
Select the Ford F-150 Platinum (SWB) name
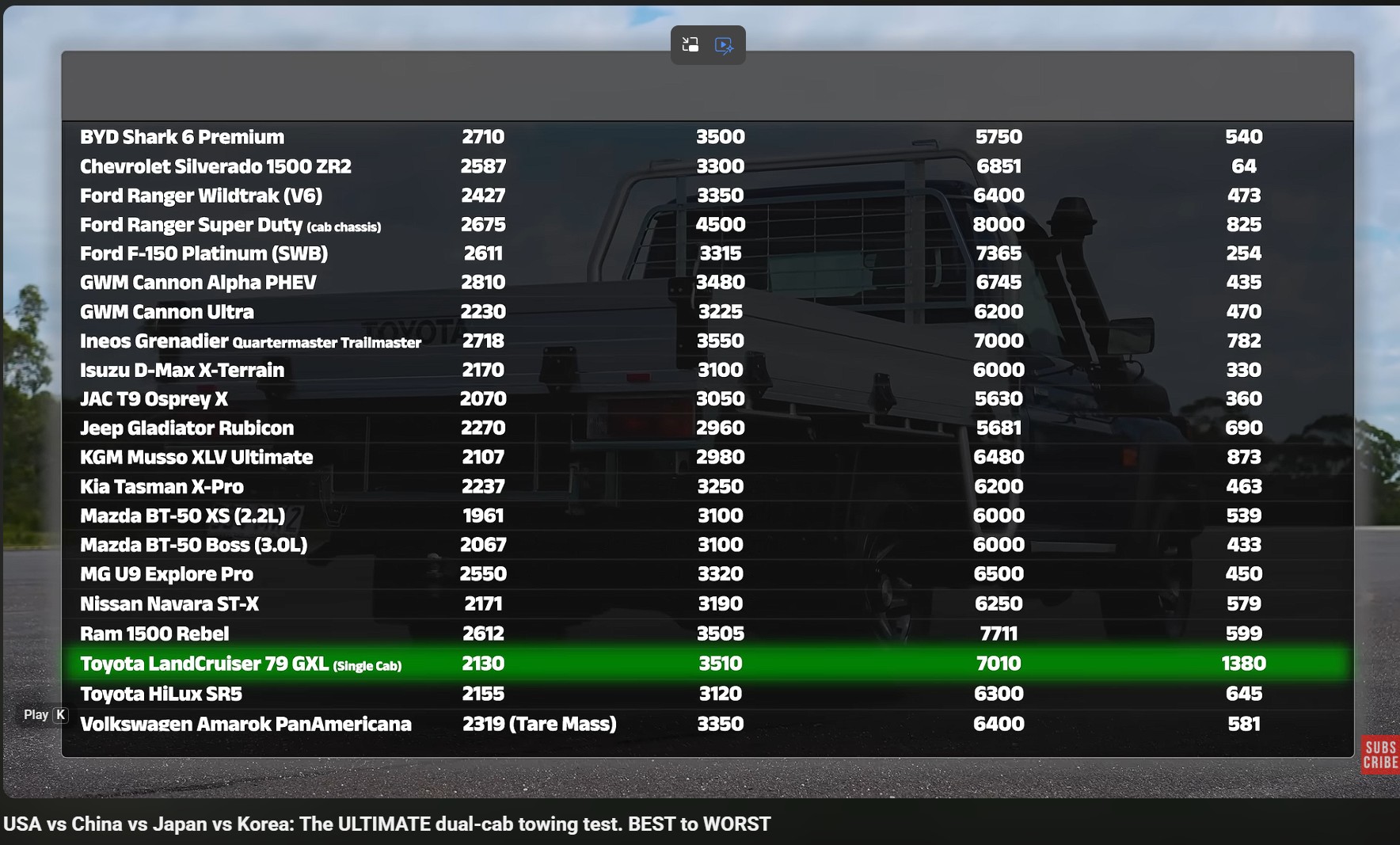(x=204, y=253)
